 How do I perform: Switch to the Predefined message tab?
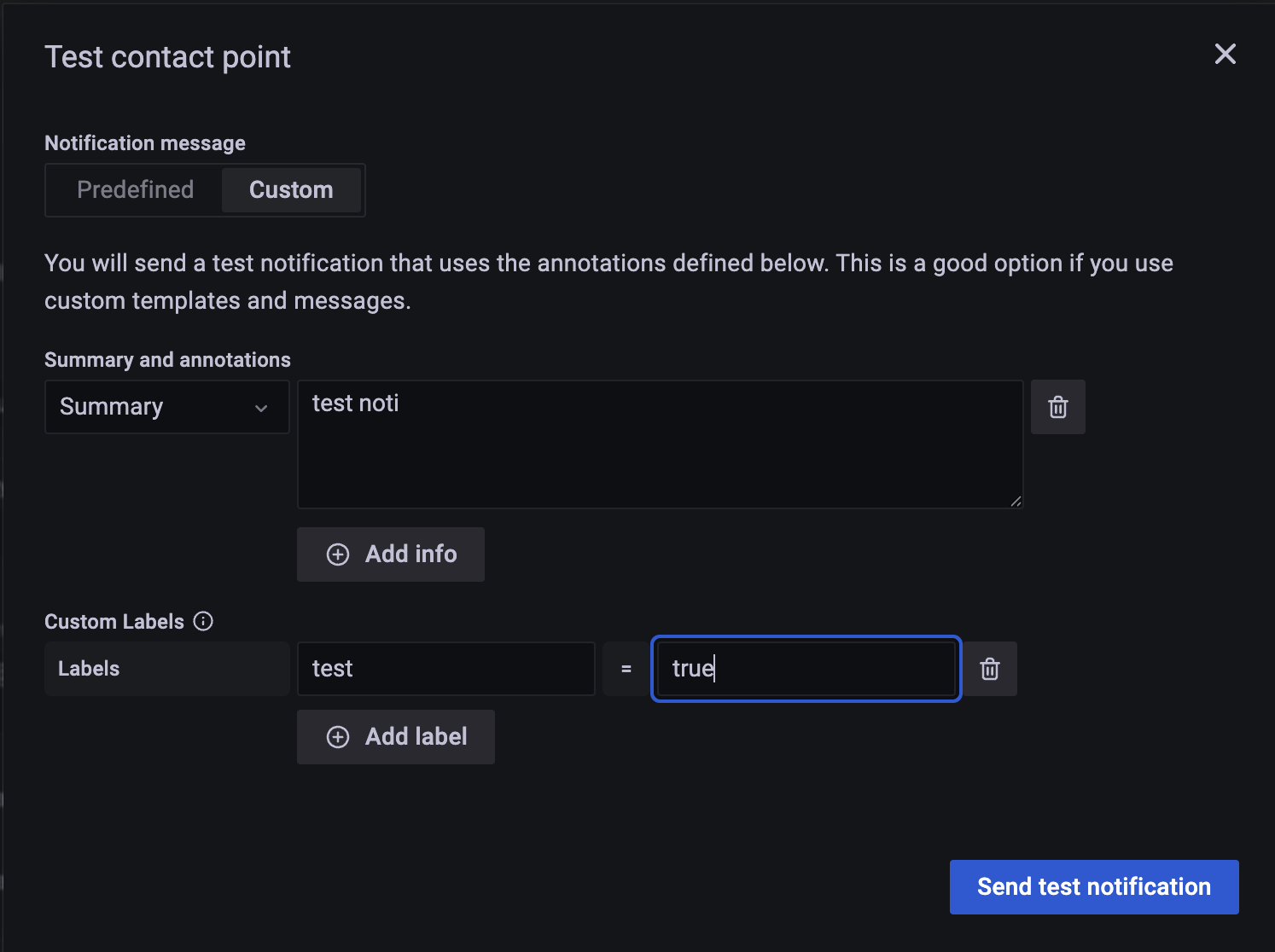[135, 189]
